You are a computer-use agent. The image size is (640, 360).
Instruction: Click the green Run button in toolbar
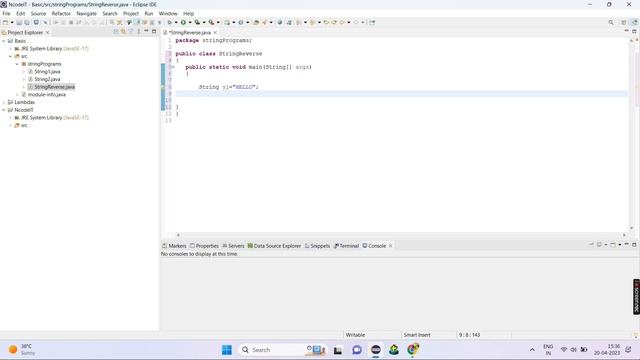183,22
